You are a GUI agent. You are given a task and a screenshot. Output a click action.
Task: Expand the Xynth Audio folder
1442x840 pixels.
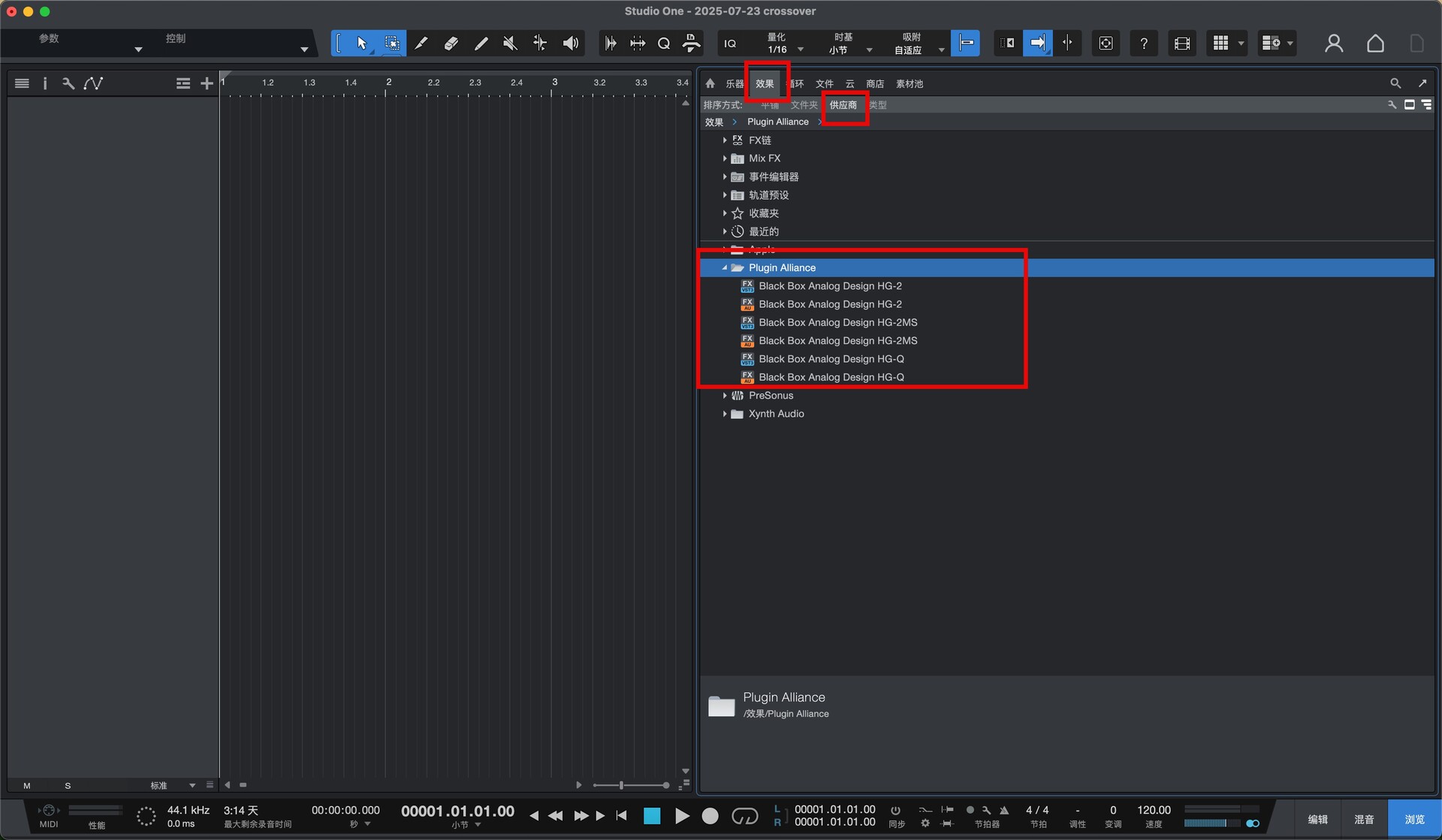click(725, 414)
